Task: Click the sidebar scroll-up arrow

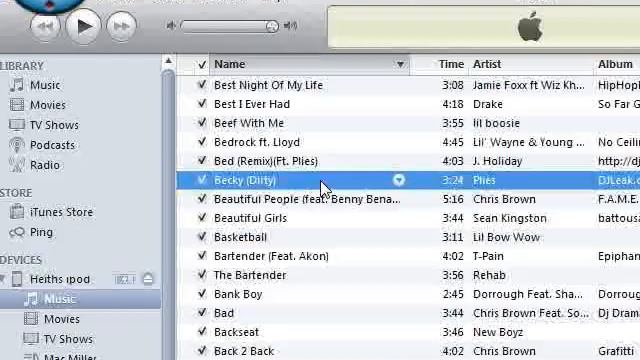Action: tap(168, 61)
